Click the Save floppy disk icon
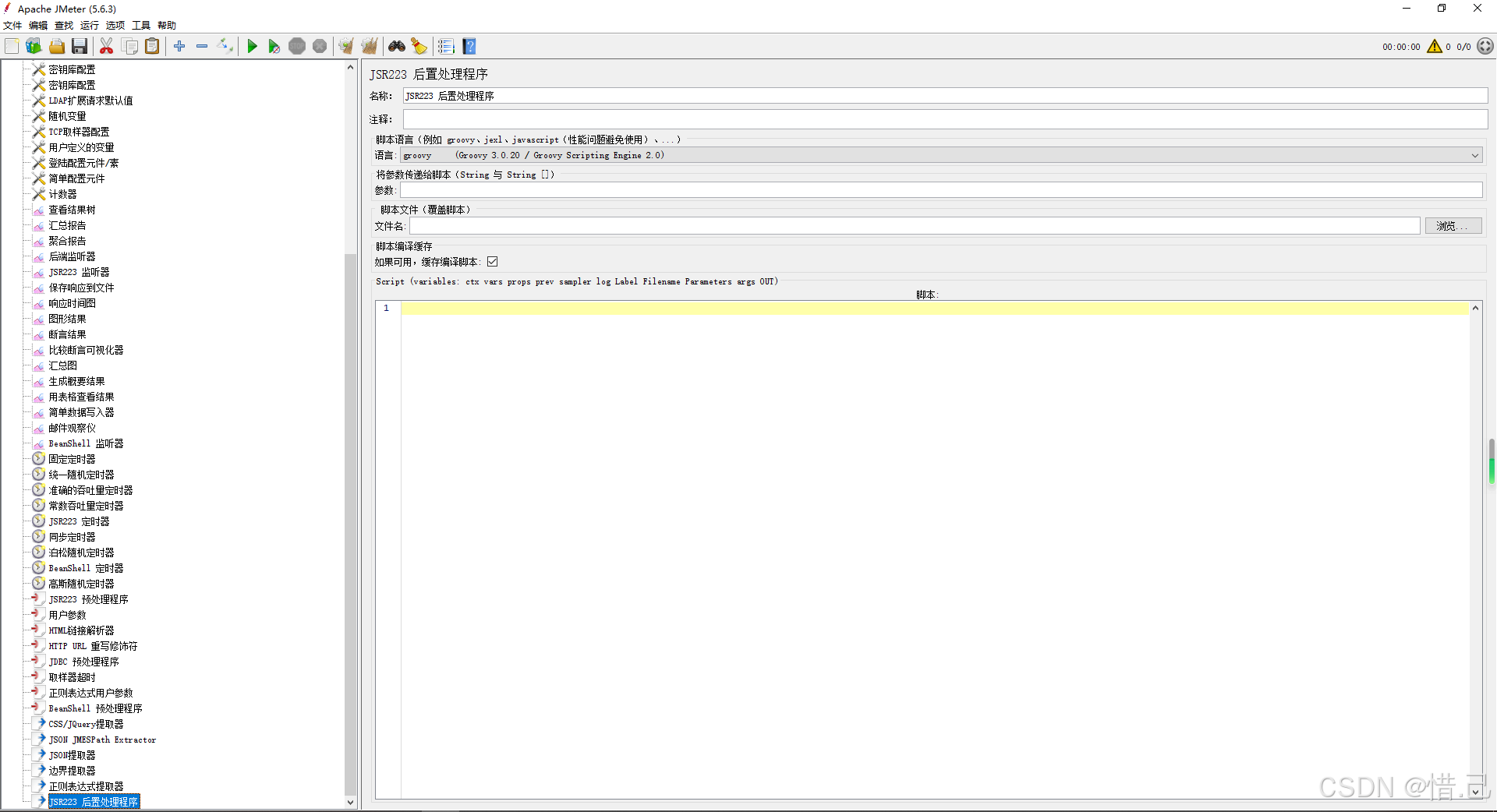The image size is (1497, 812). coord(80,47)
